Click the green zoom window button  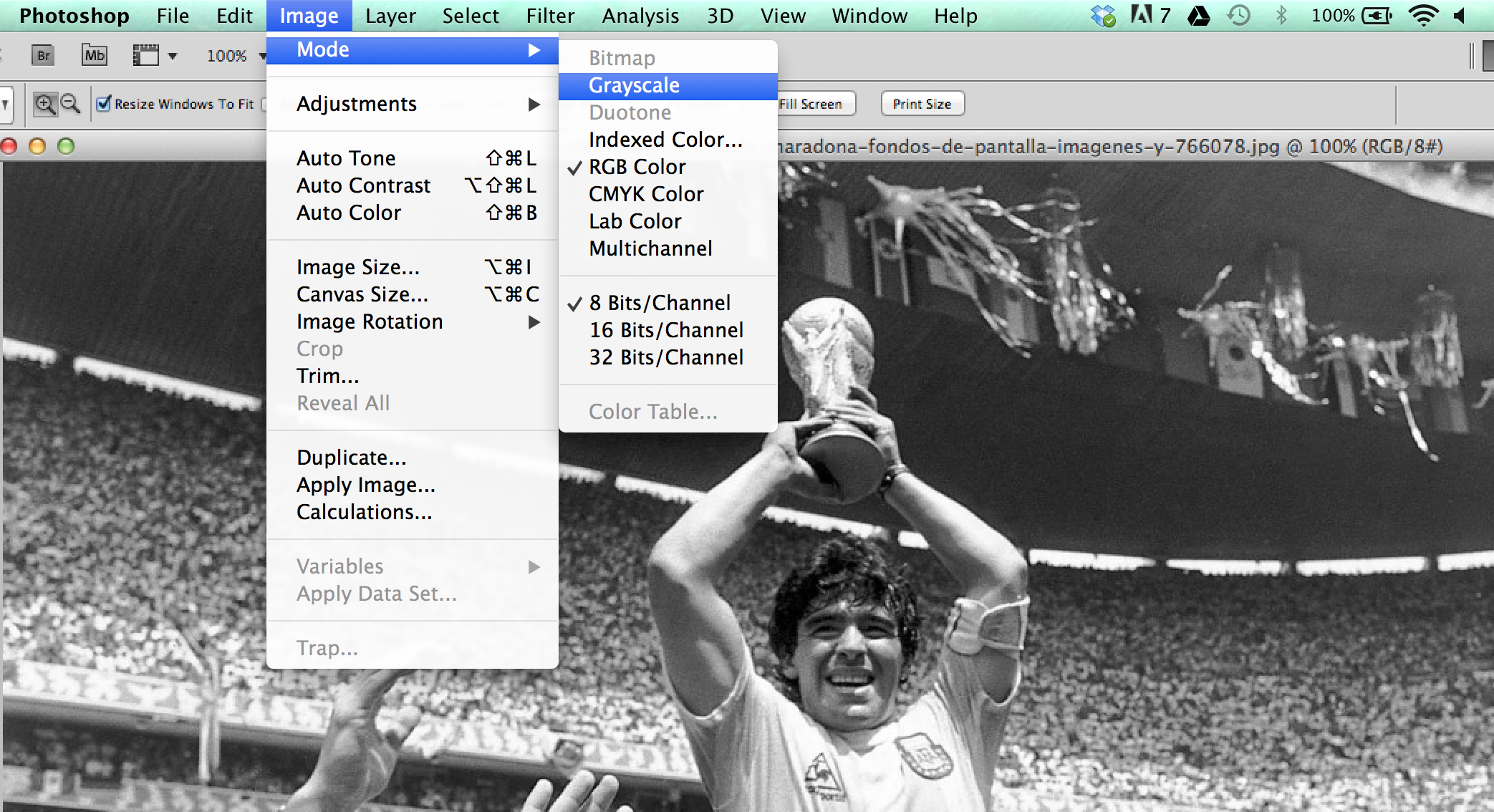tap(66, 147)
